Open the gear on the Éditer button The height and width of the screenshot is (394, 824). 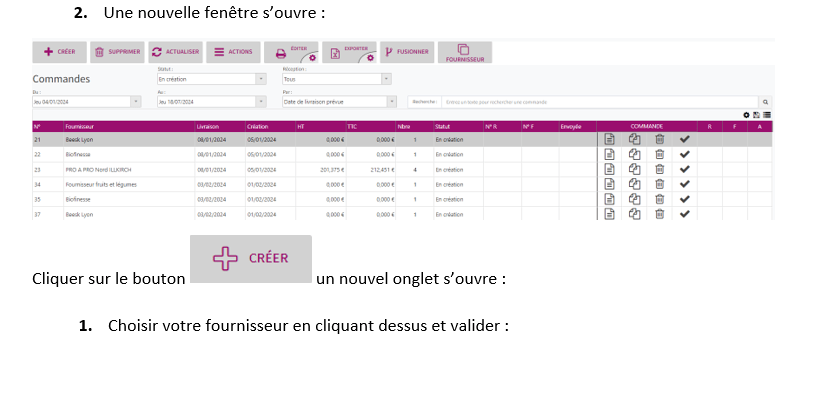point(312,57)
